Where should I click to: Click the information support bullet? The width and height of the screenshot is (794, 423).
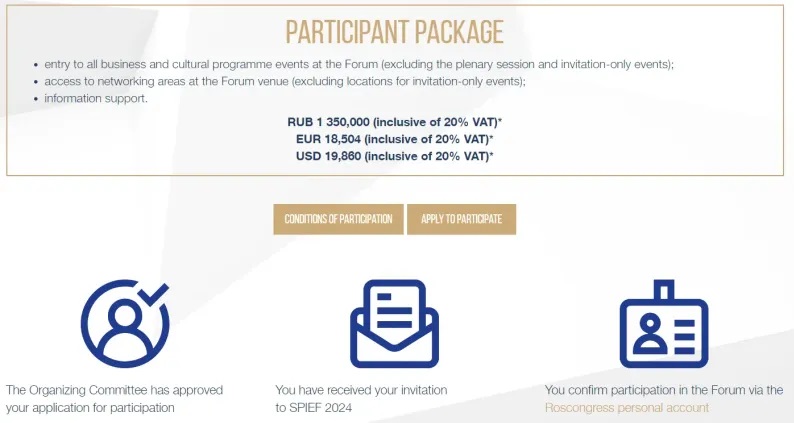[98, 98]
